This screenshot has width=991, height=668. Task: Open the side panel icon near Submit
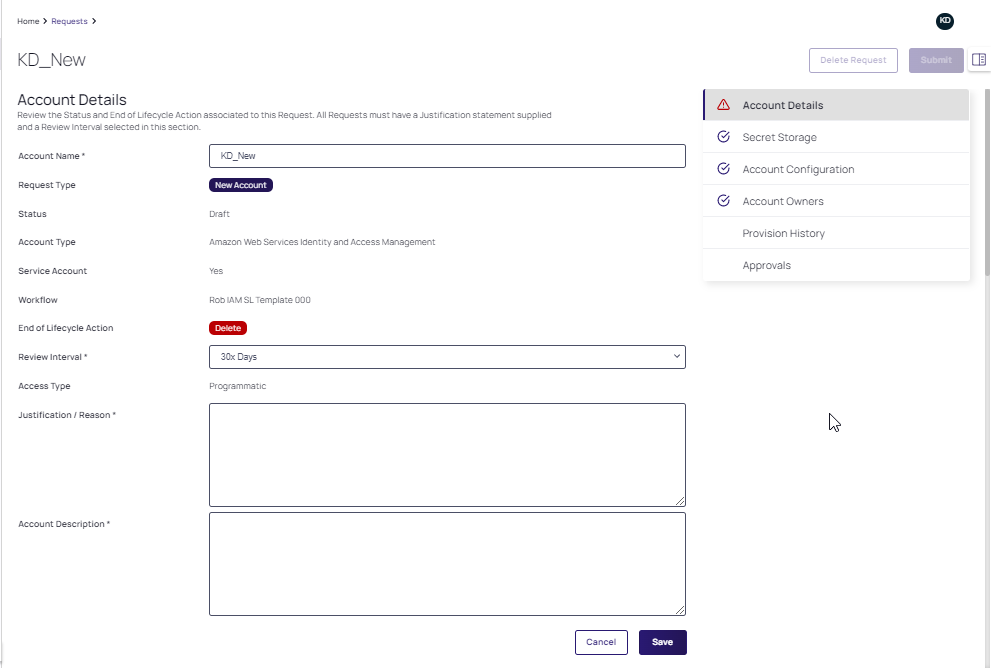tap(981, 60)
